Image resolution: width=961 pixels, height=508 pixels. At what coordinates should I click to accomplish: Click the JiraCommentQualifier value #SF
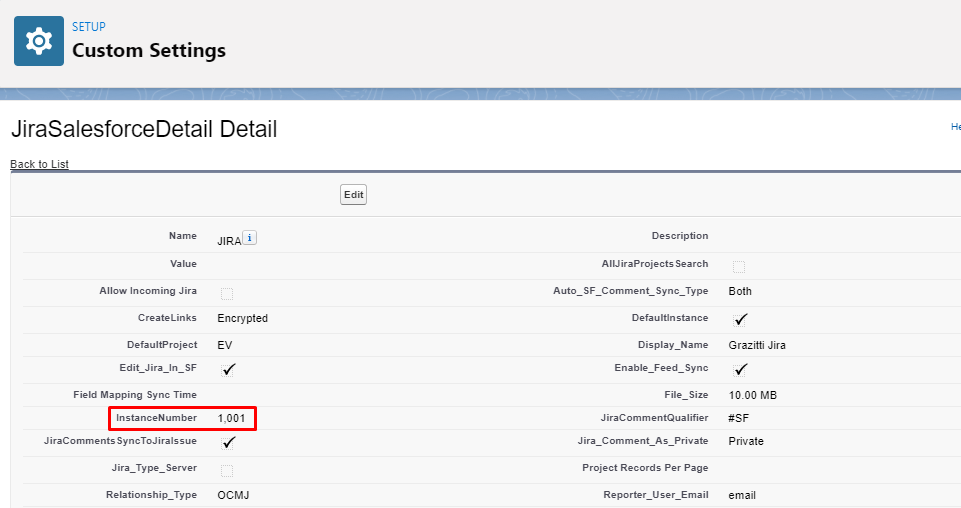click(x=739, y=419)
